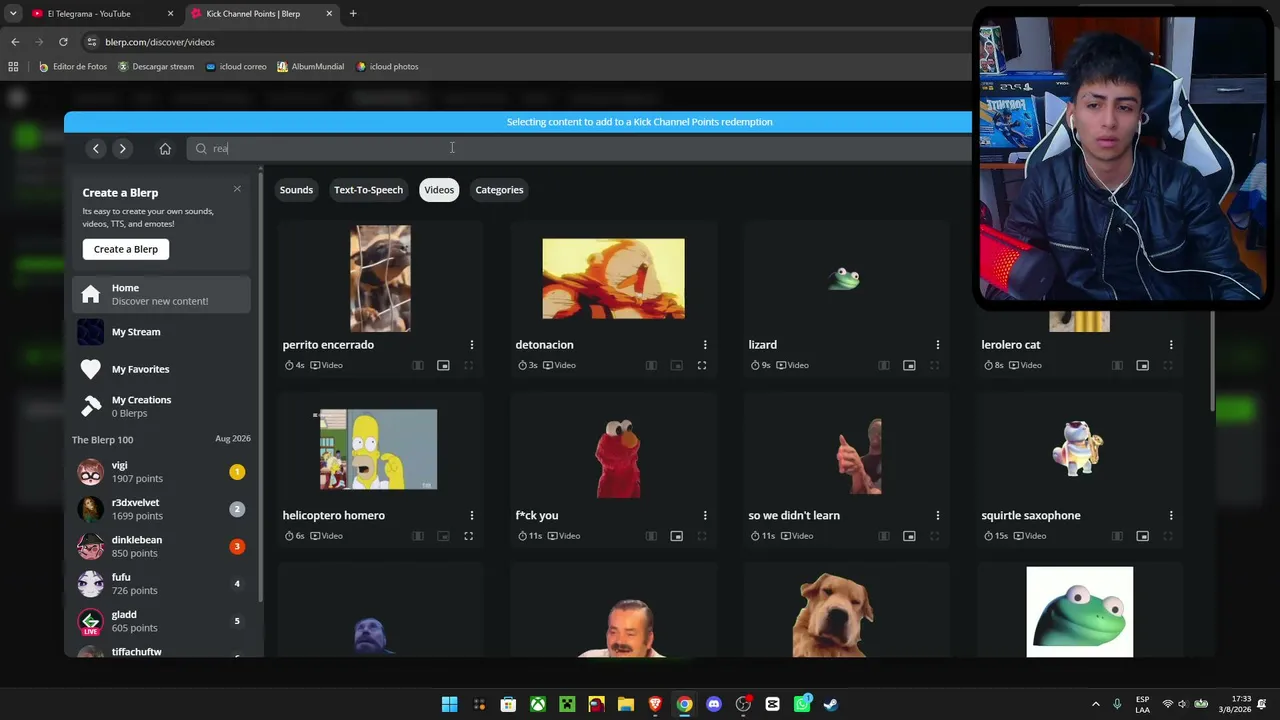Click the picture-in-picture icon for f*ck you
This screenshot has height=720, width=1280.
[x=676, y=537]
